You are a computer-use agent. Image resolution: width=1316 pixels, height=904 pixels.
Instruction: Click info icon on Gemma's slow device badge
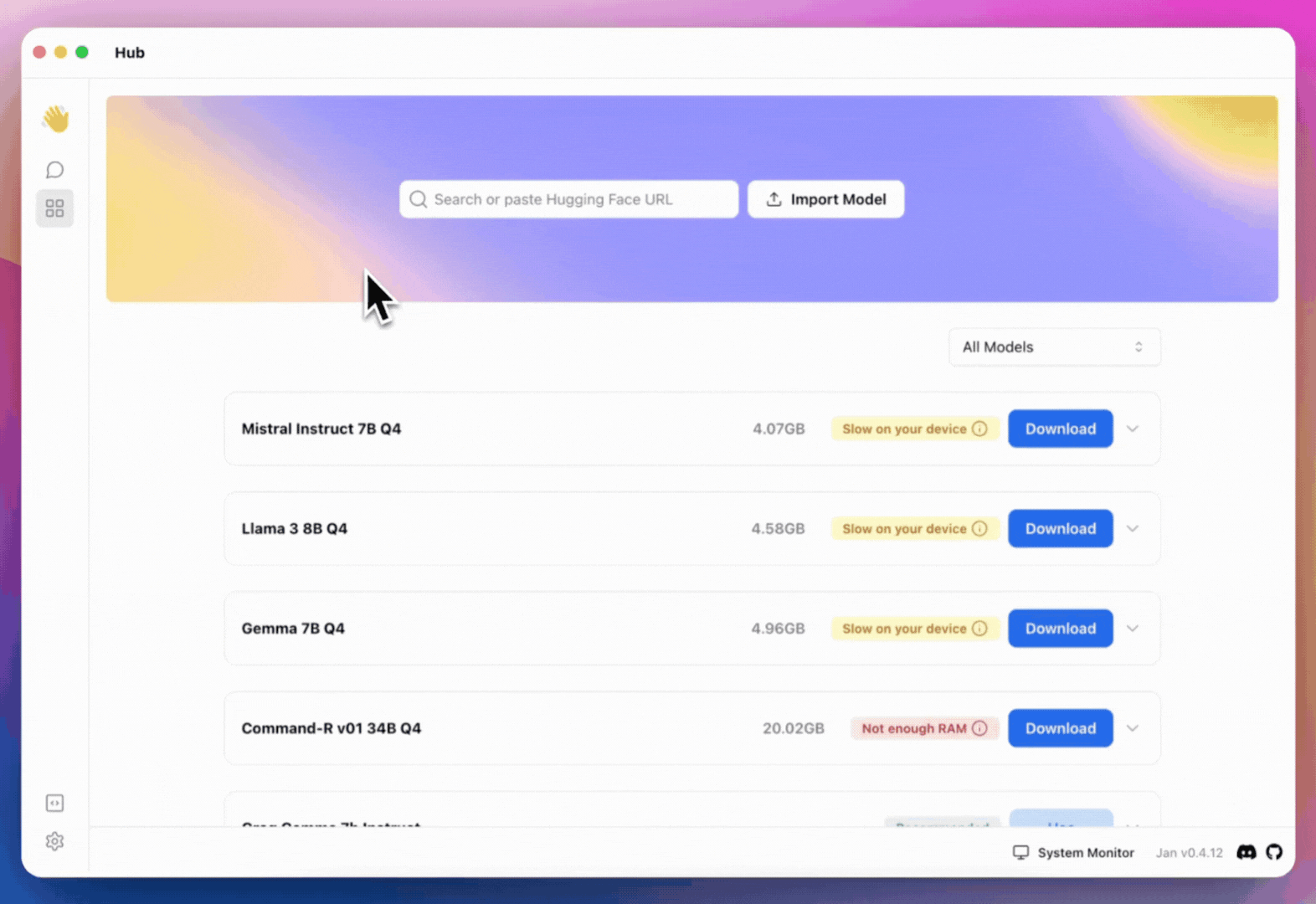pos(979,629)
